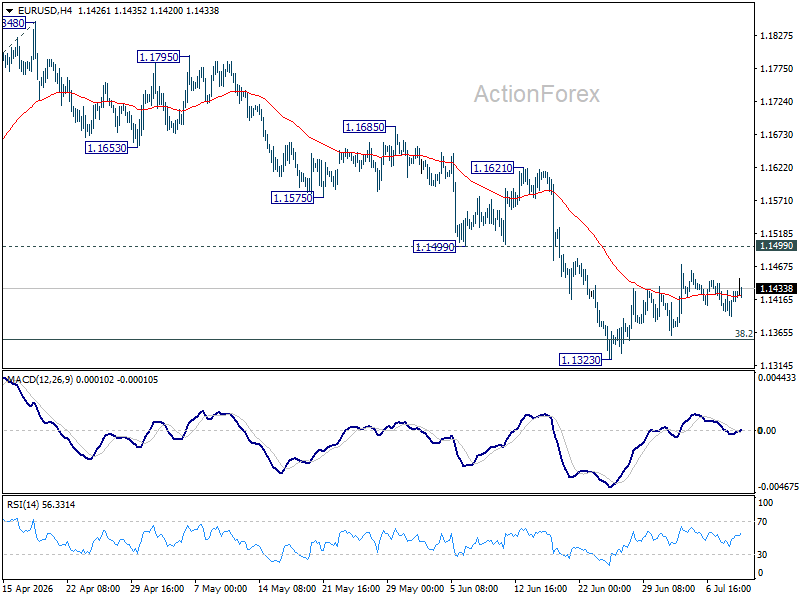
Task: Click the 1.18275 price axis value
Action: (777, 36)
